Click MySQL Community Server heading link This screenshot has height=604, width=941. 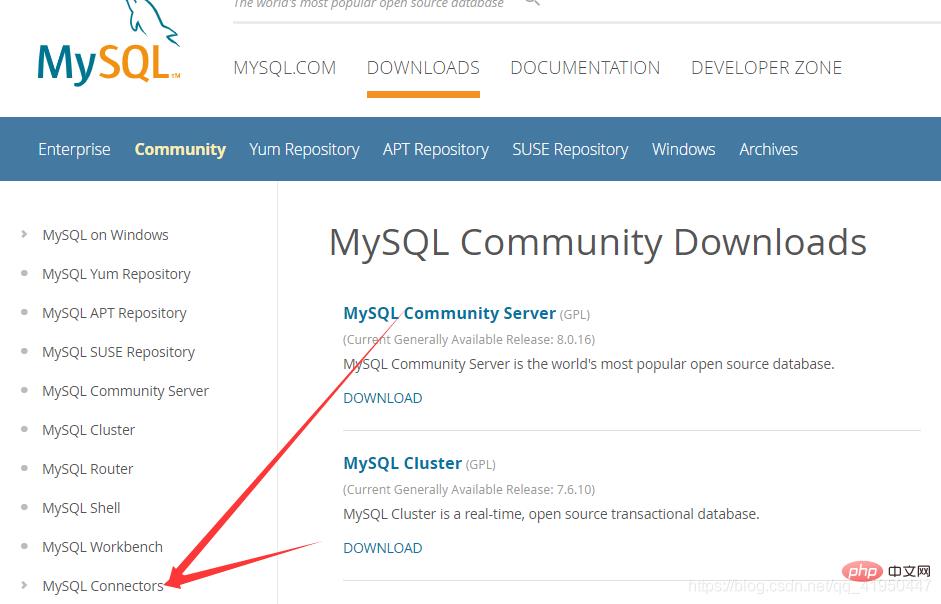[449, 313]
